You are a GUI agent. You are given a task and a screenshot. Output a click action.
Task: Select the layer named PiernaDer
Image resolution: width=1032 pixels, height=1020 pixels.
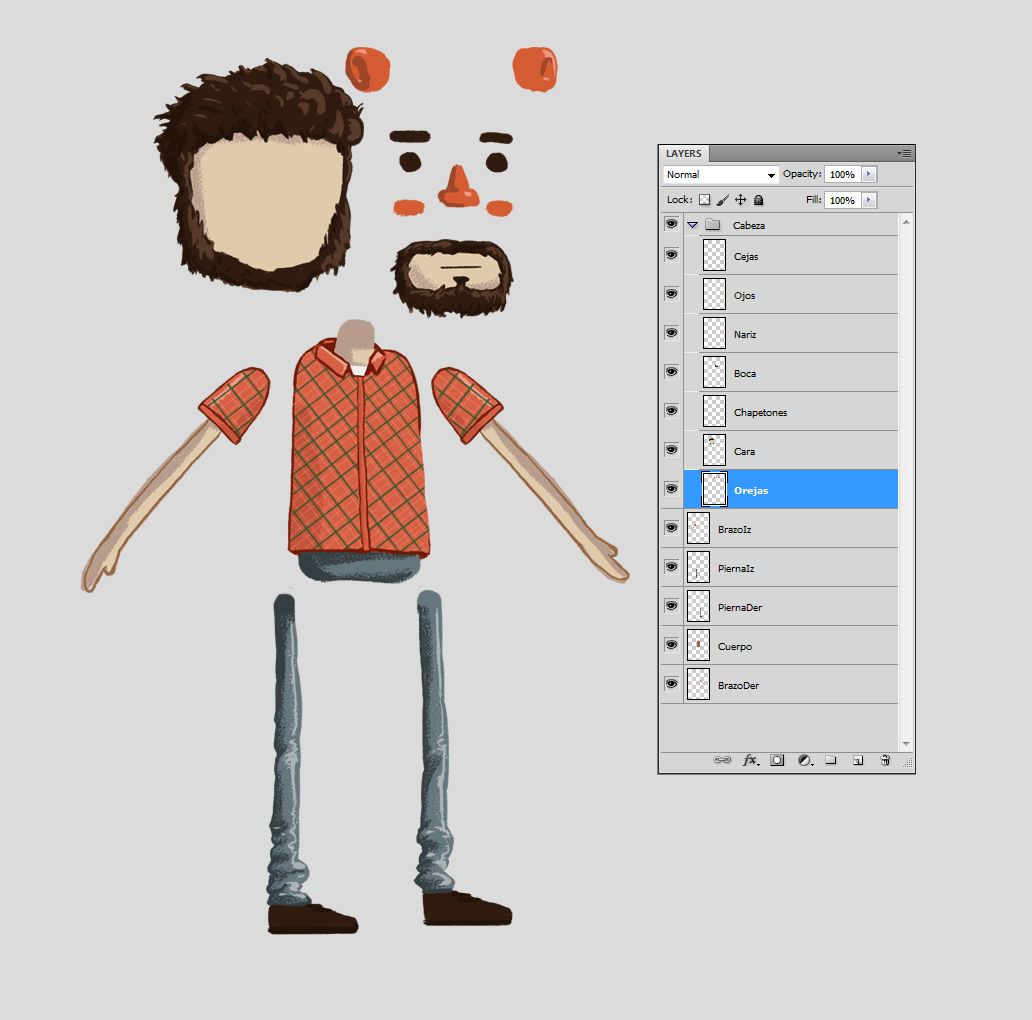[740, 607]
